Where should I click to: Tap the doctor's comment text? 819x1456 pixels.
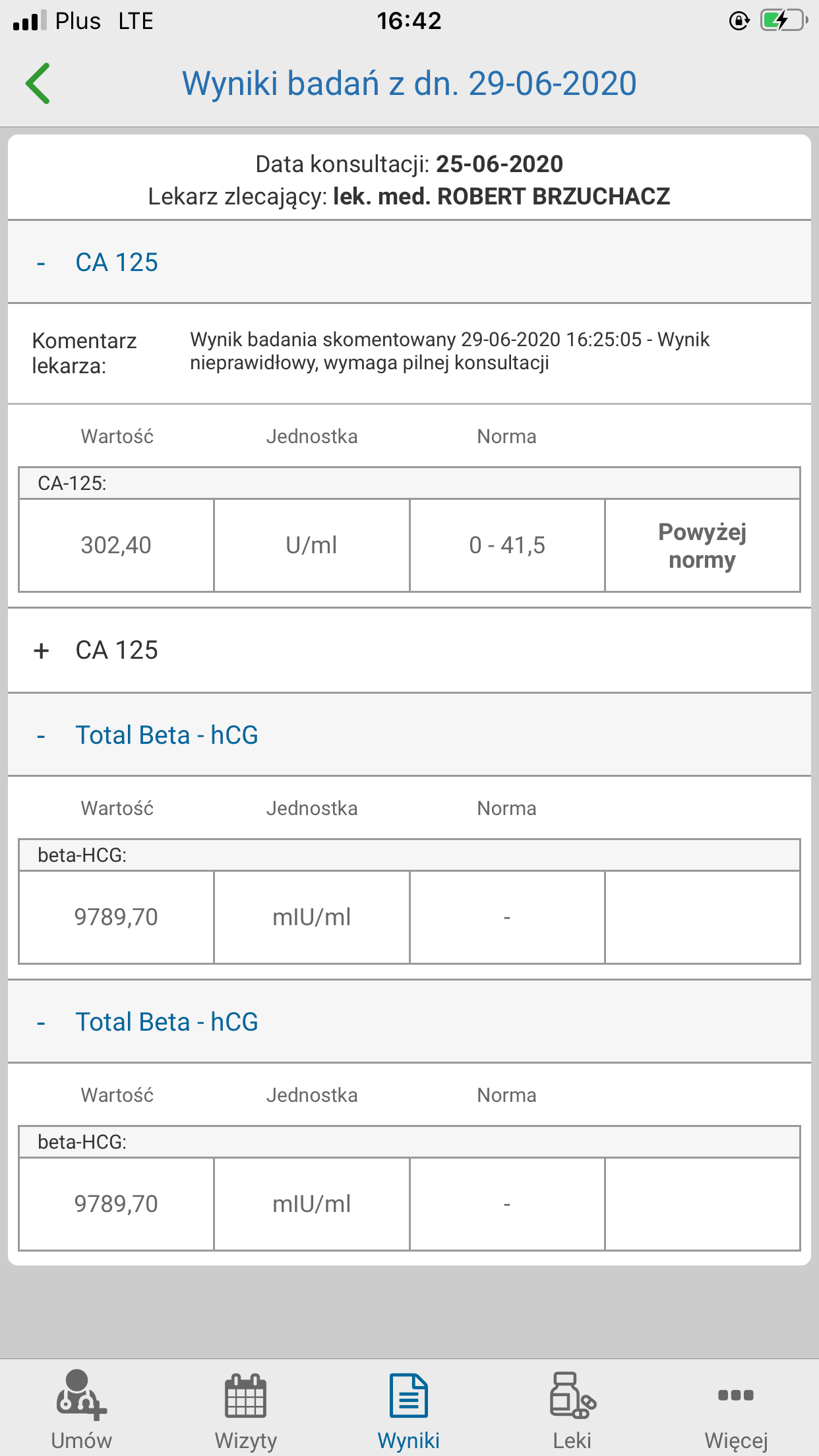(450, 351)
